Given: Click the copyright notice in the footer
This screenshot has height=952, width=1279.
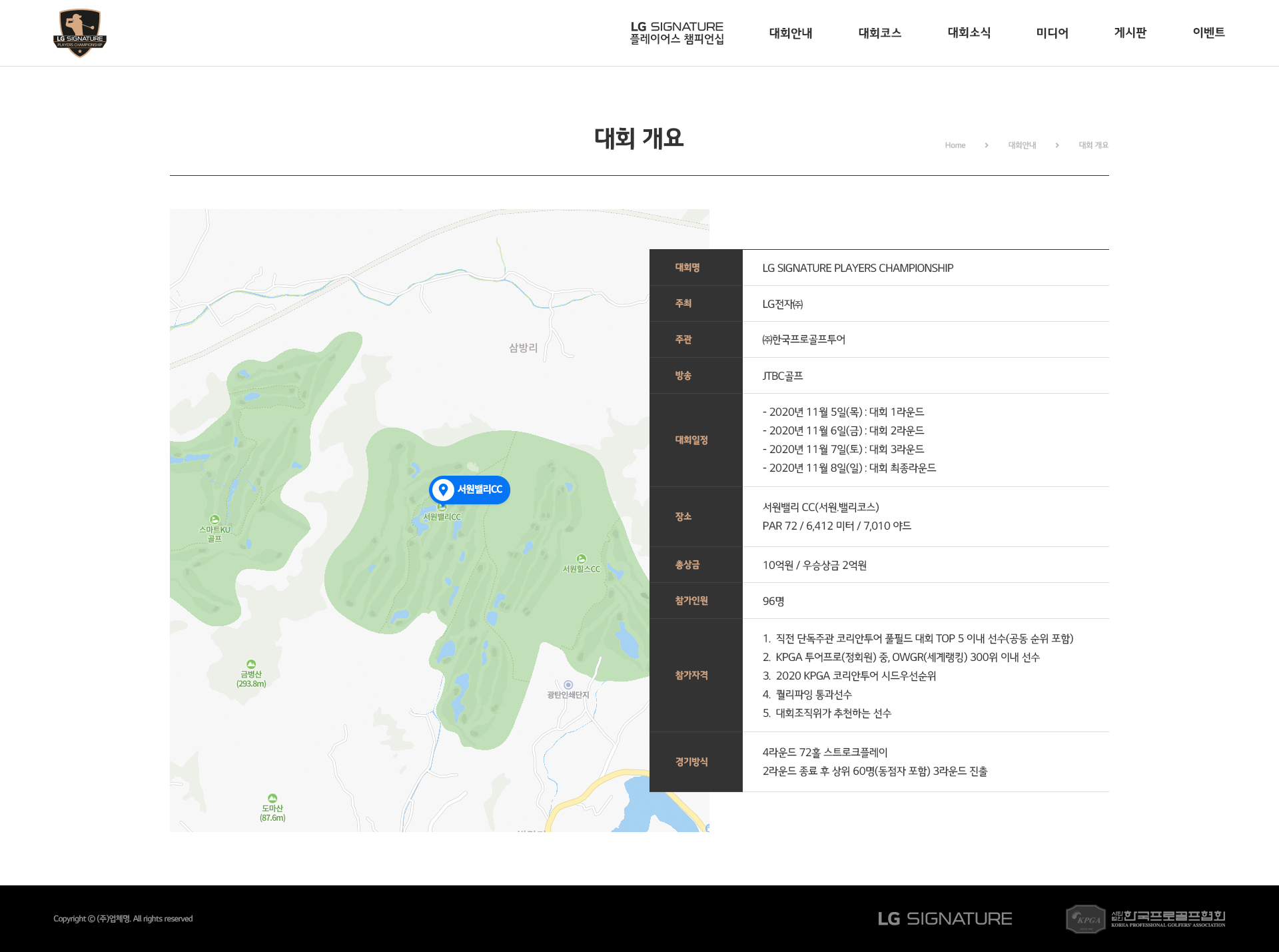Looking at the screenshot, I should click(x=123, y=919).
